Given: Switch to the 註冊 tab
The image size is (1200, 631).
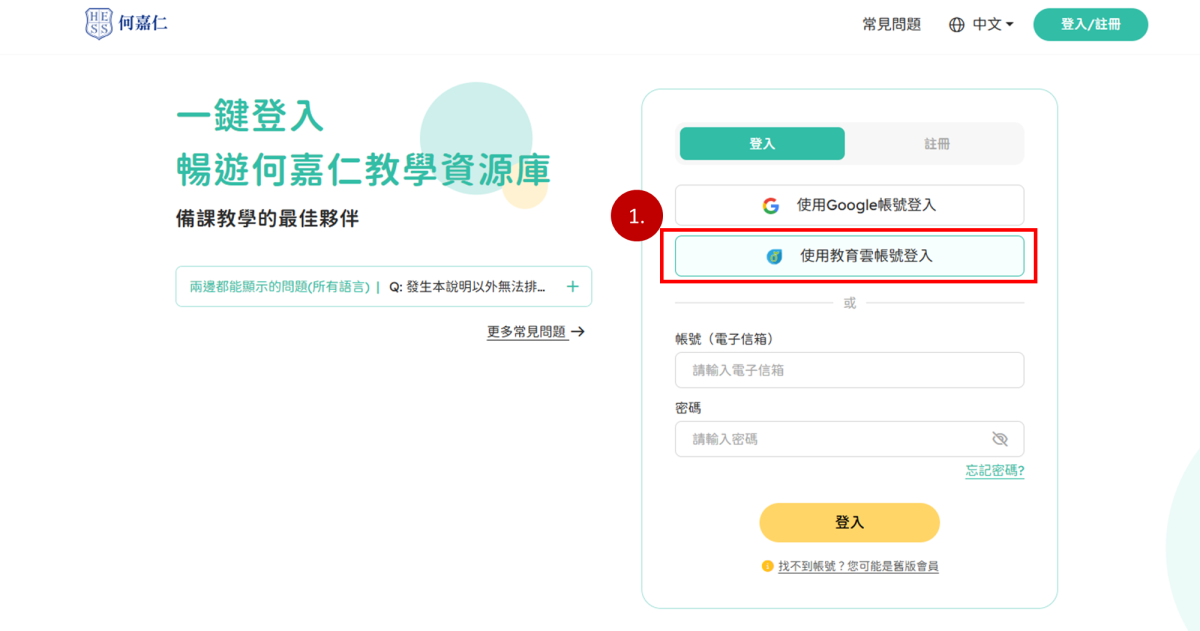Looking at the screenshot, I should [936, 144].
